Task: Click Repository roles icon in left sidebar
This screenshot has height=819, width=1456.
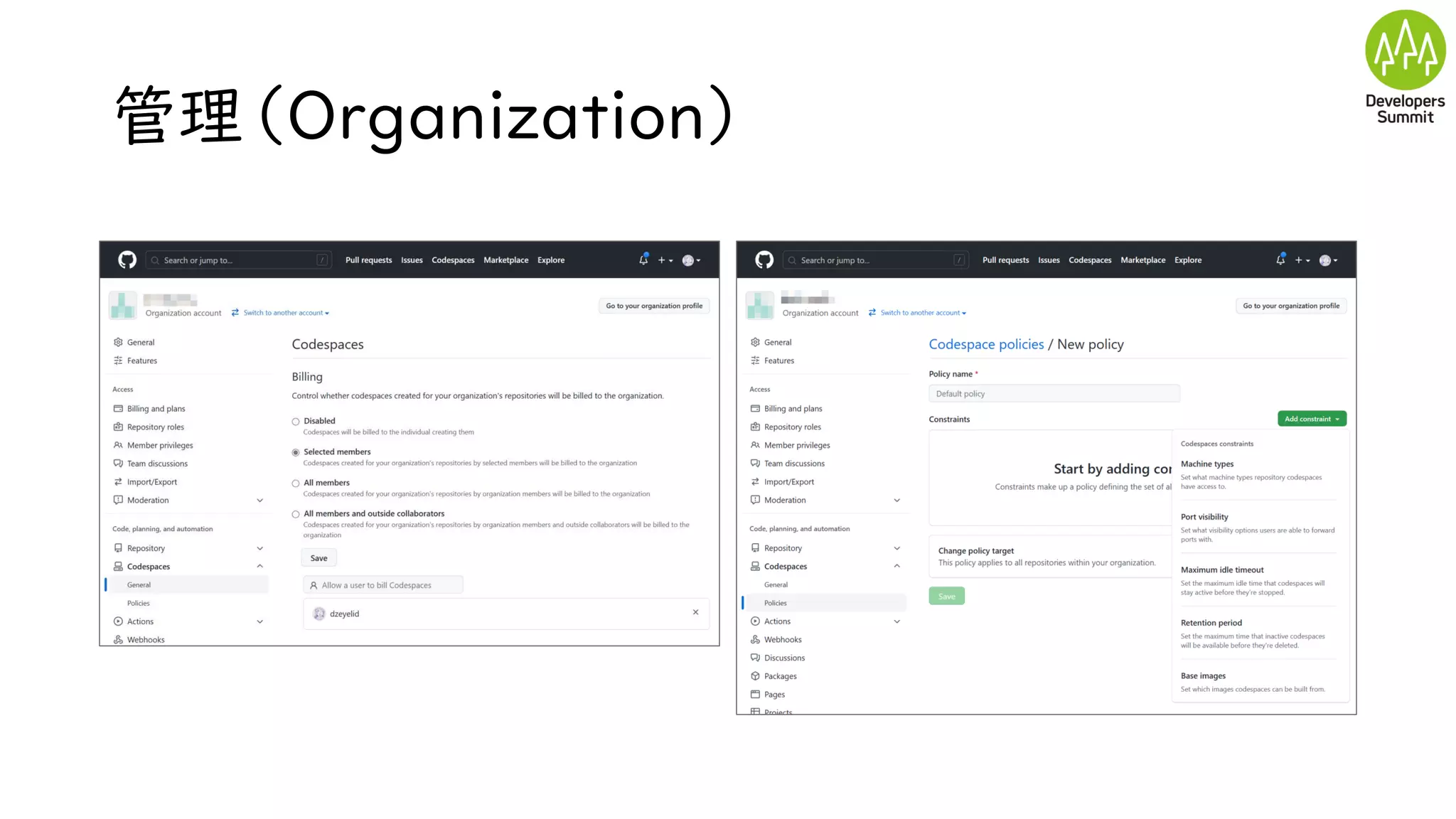Action: (118, 427)
